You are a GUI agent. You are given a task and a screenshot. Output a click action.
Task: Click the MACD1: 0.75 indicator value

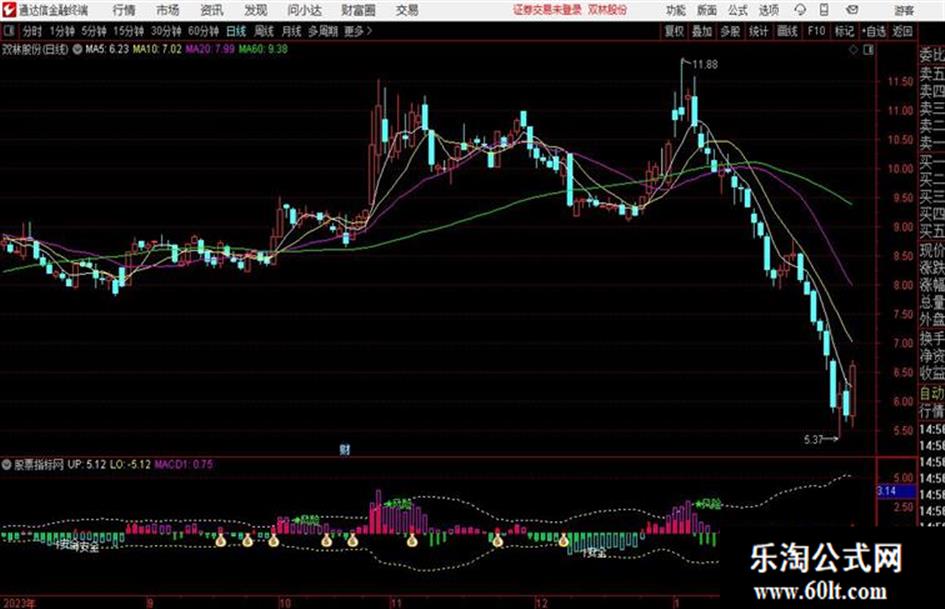point(184,465)
